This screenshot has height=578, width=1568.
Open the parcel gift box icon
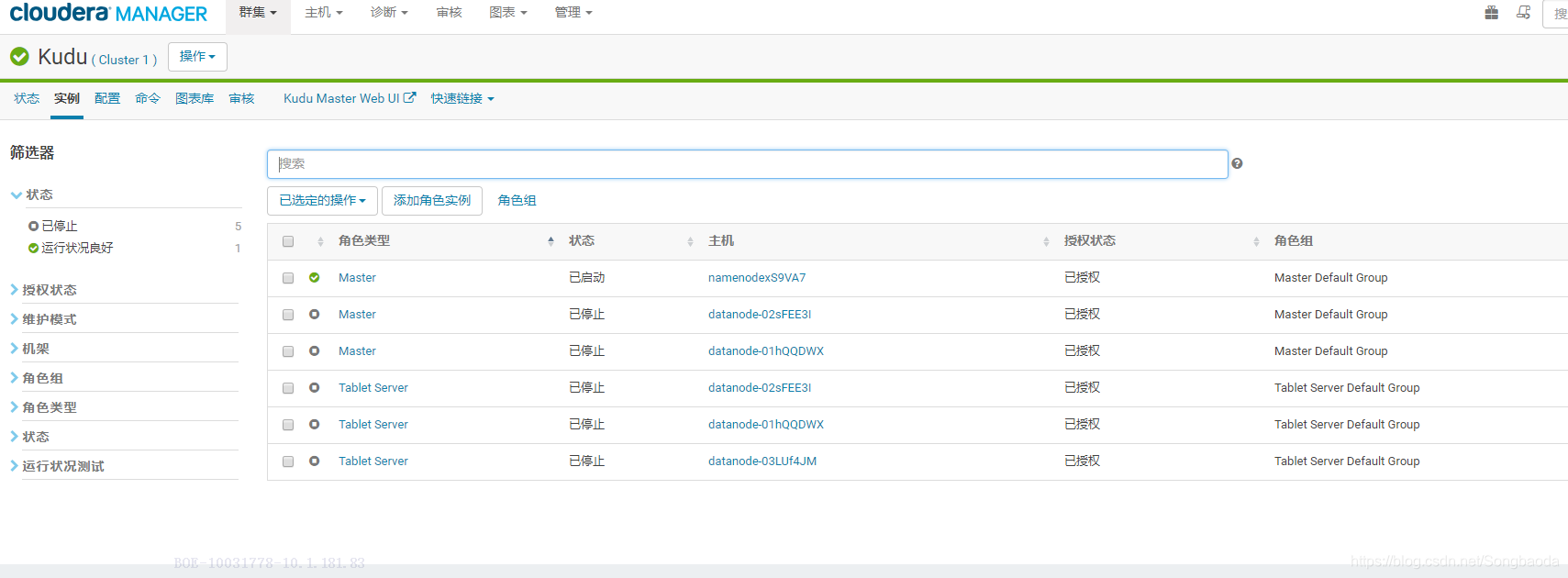point(1492,13)
